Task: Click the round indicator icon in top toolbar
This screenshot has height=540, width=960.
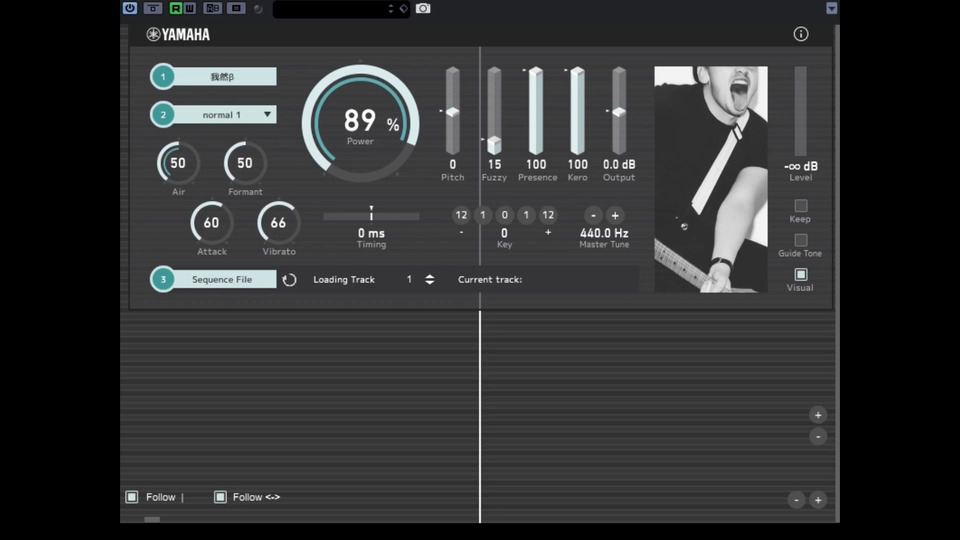Action: point(258,9)
